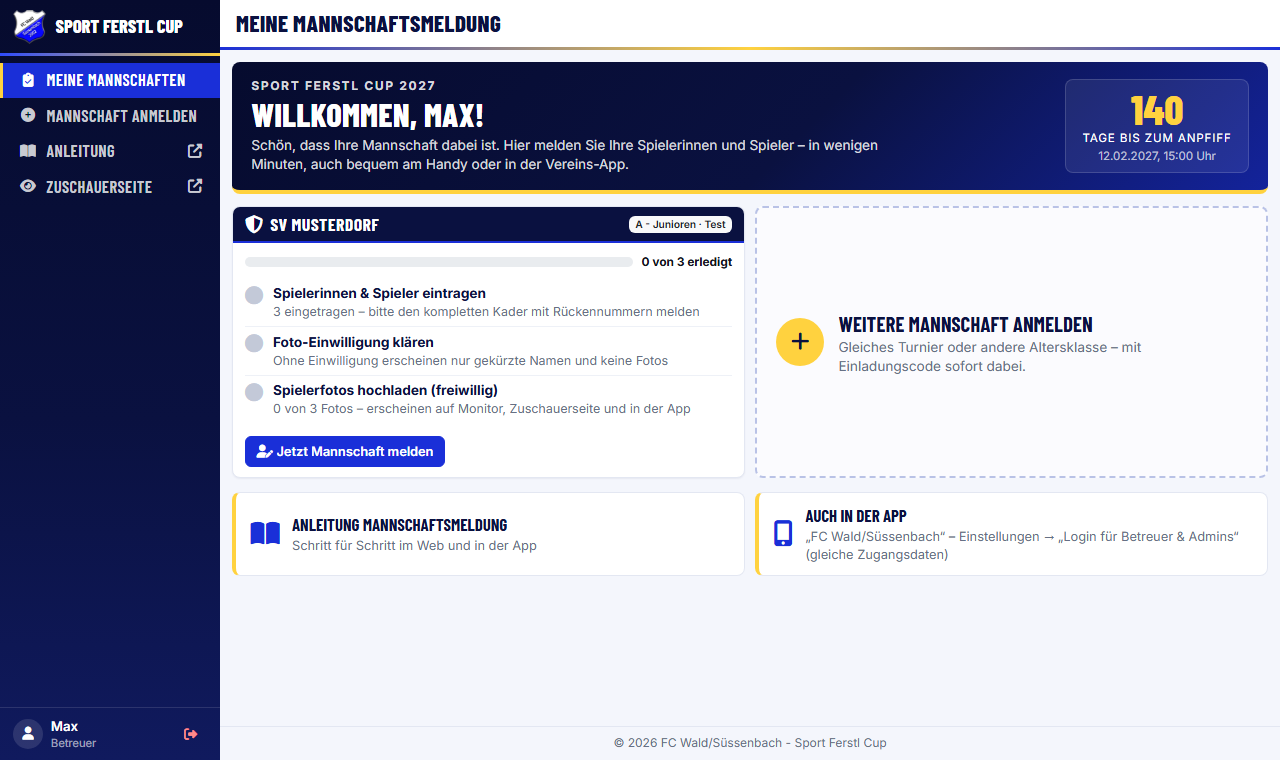Viewport: 1280px width, 760px height.
Task: Go to Zuschauerseite from the sidebar
Action: click(x=110, y=186)
